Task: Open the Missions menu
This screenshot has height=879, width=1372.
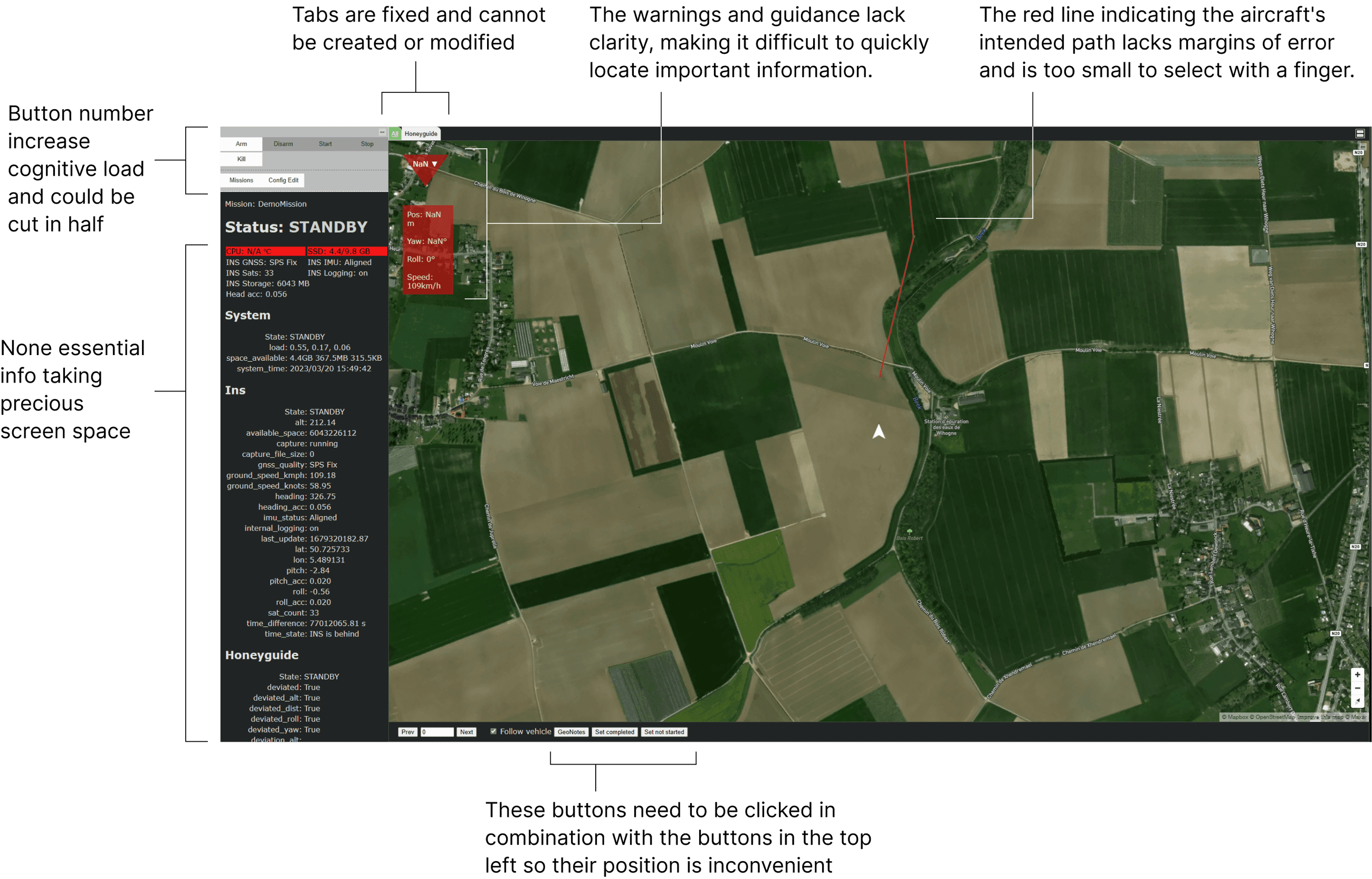Action: [x=241, y=180]
